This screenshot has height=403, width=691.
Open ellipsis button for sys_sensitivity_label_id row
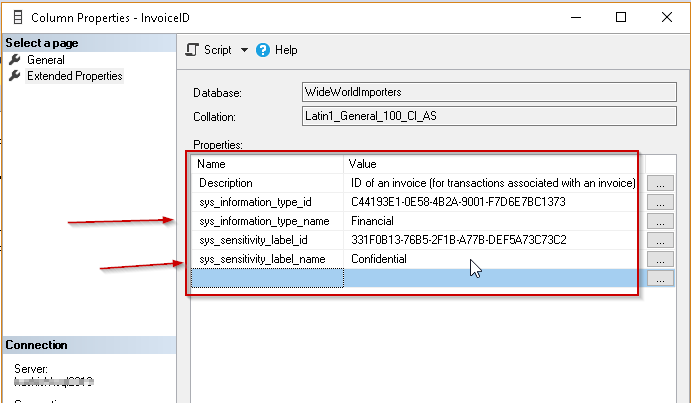(659, 240)
